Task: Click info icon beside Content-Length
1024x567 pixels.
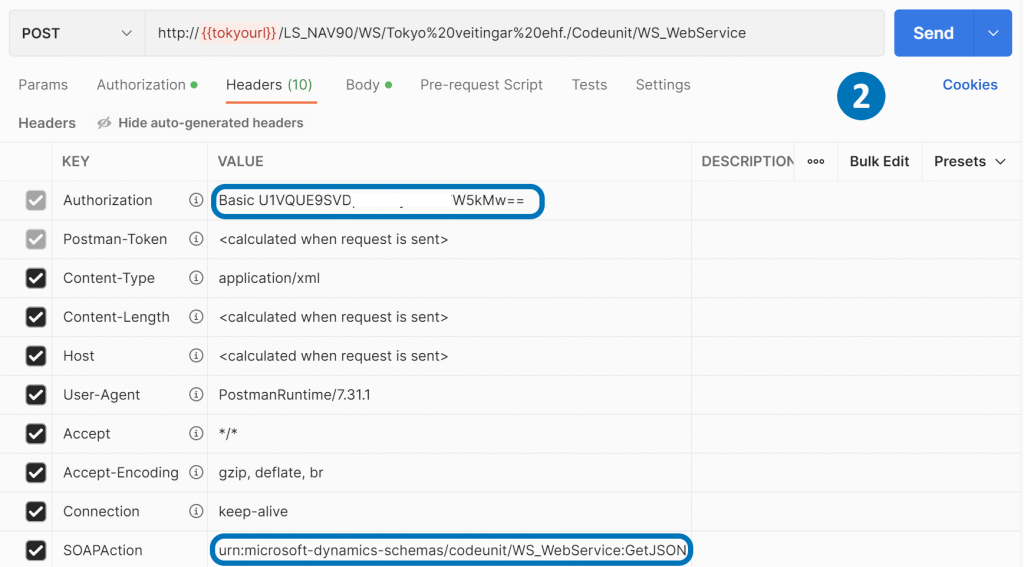Action: pos(196,318)
